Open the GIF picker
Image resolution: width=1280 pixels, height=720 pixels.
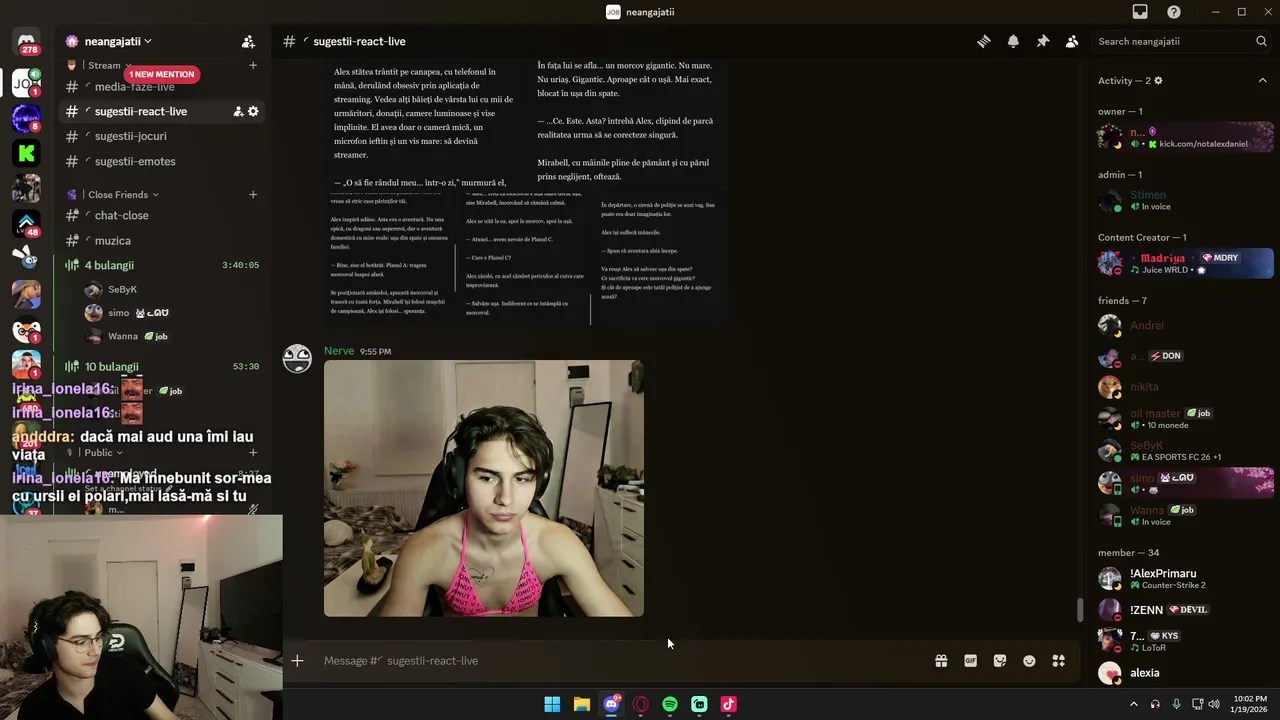(970, 661)
